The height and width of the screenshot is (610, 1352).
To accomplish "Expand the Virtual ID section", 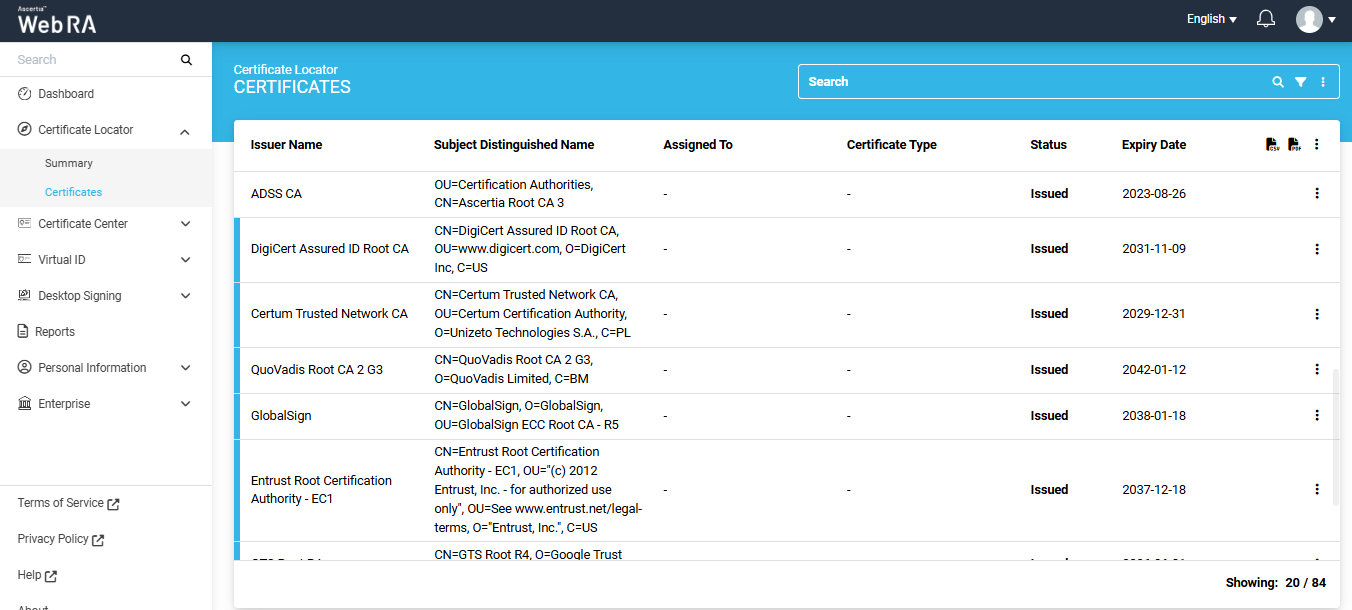I will [185, 260].
